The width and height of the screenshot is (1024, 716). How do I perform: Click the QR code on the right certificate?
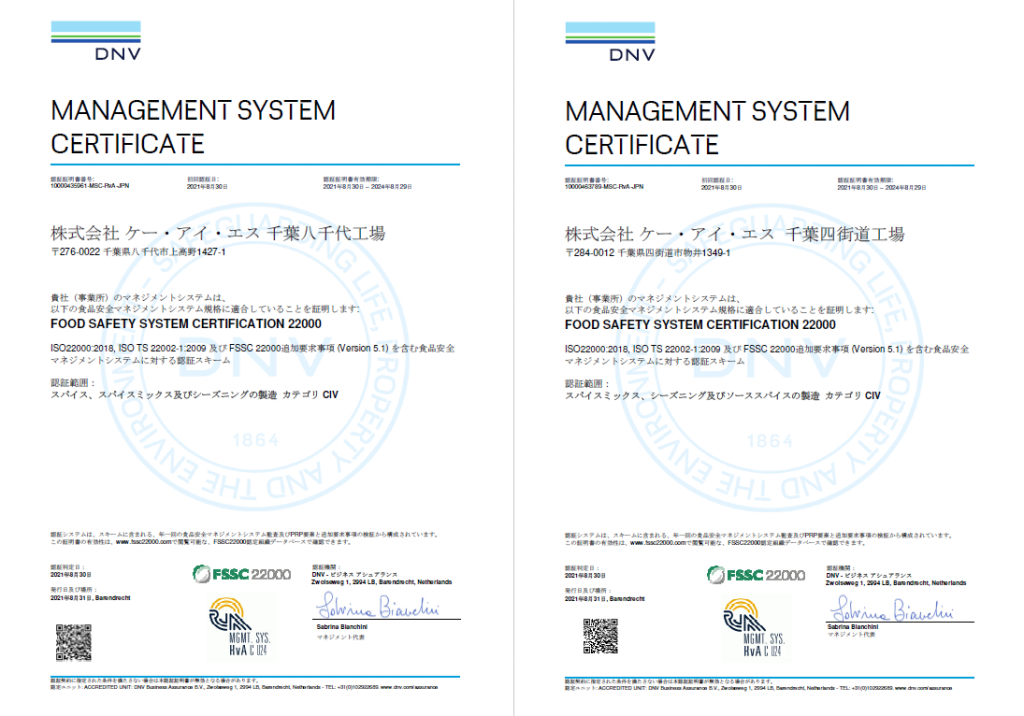click(600, 636)
